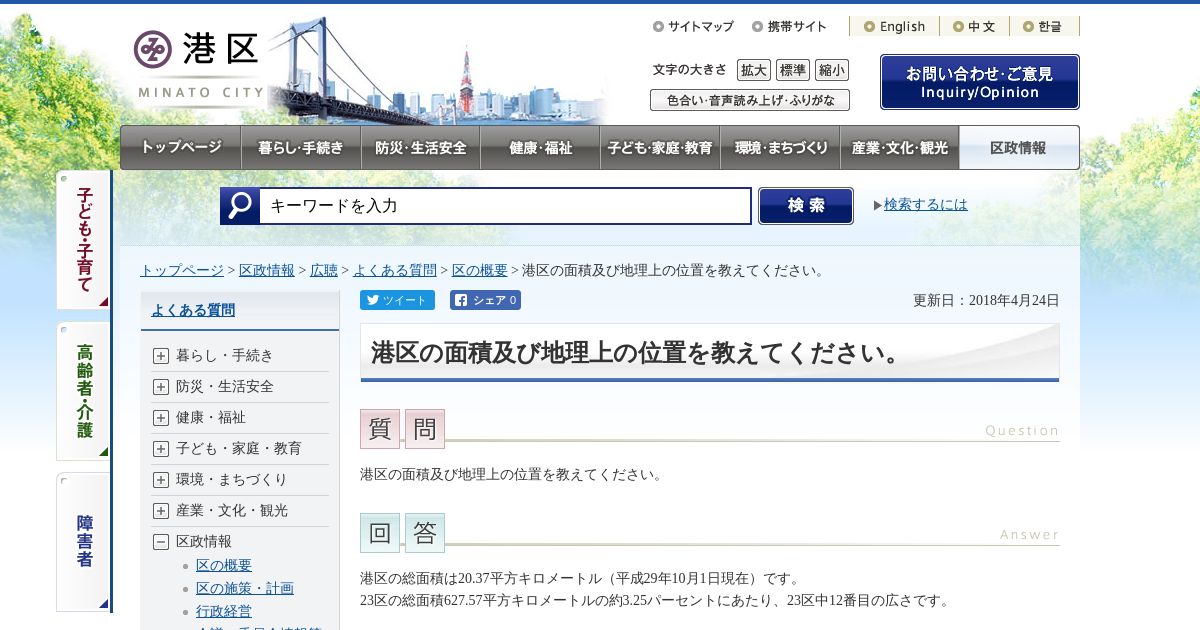Viewport: 1200px width, 630px height.
Task: Expand 産業・文化・観光 in sidebar
Action: 161,510
